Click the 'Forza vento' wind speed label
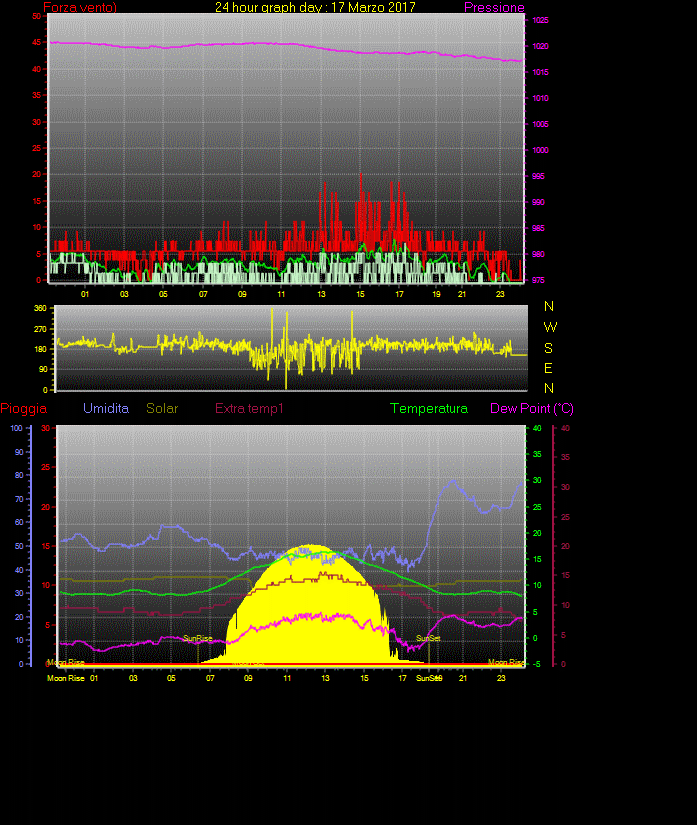This screenshot has width=697, height=825. [80, 8]
